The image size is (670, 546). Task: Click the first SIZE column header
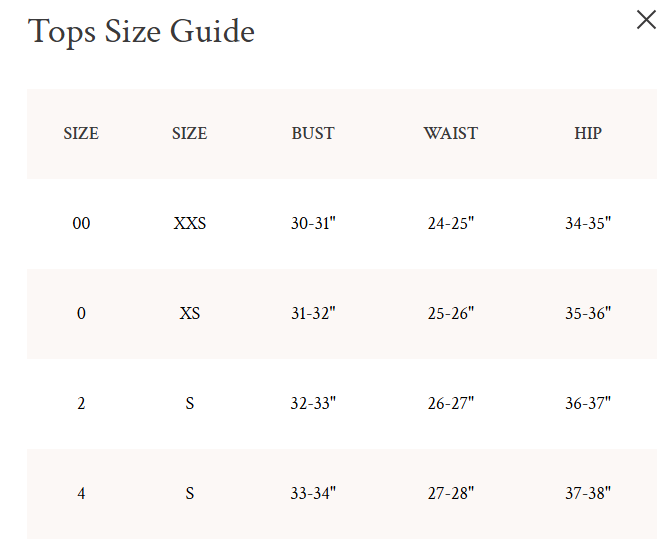pyautogui.click(x=81, y=133)
